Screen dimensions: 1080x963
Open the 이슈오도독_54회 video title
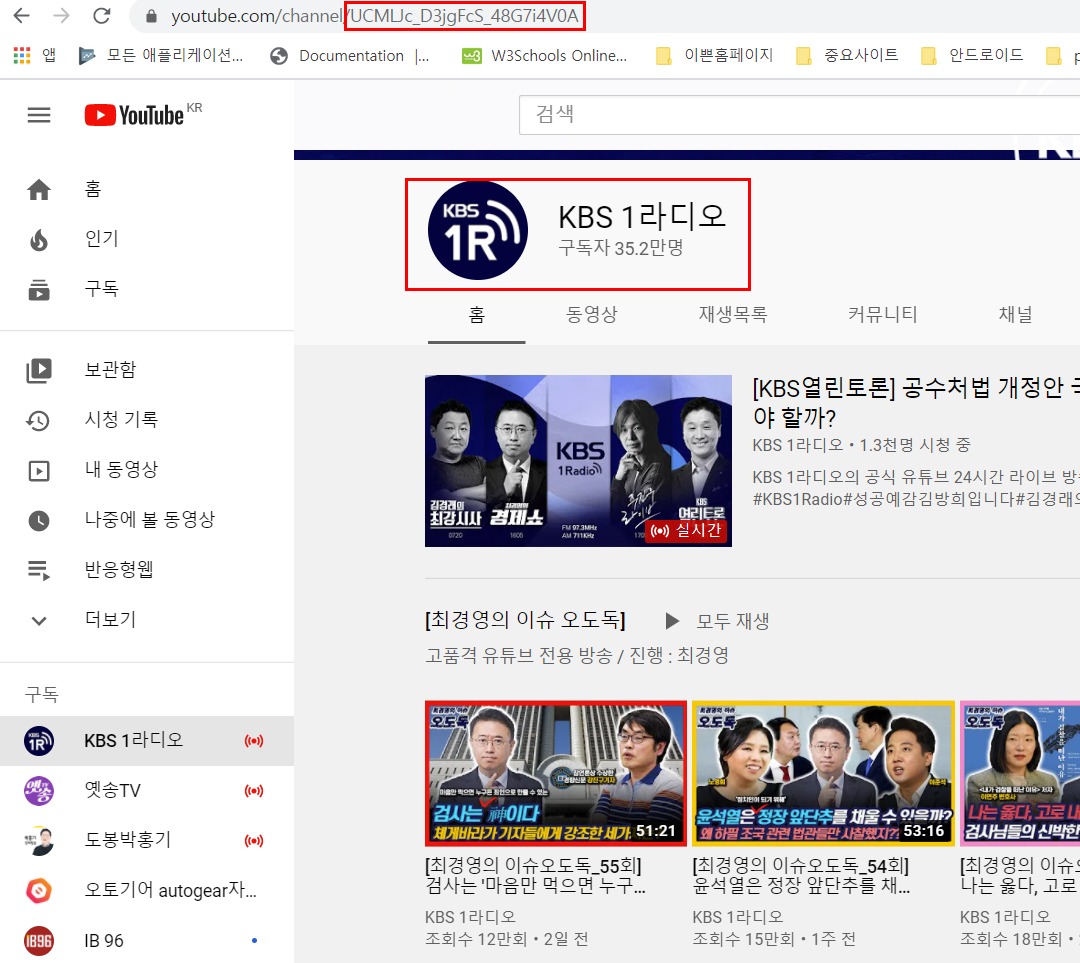point(801,875)
